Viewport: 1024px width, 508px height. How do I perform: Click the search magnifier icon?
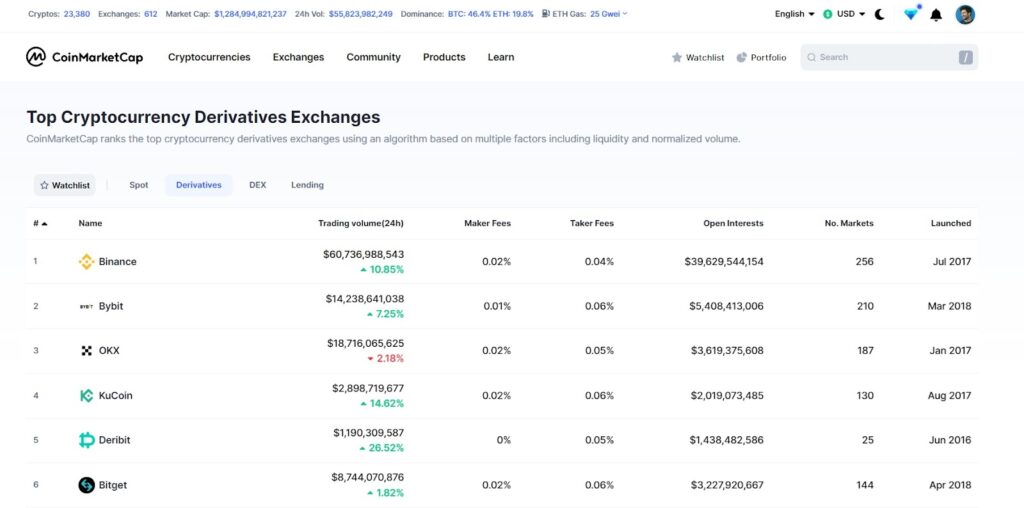pos(811,57)
